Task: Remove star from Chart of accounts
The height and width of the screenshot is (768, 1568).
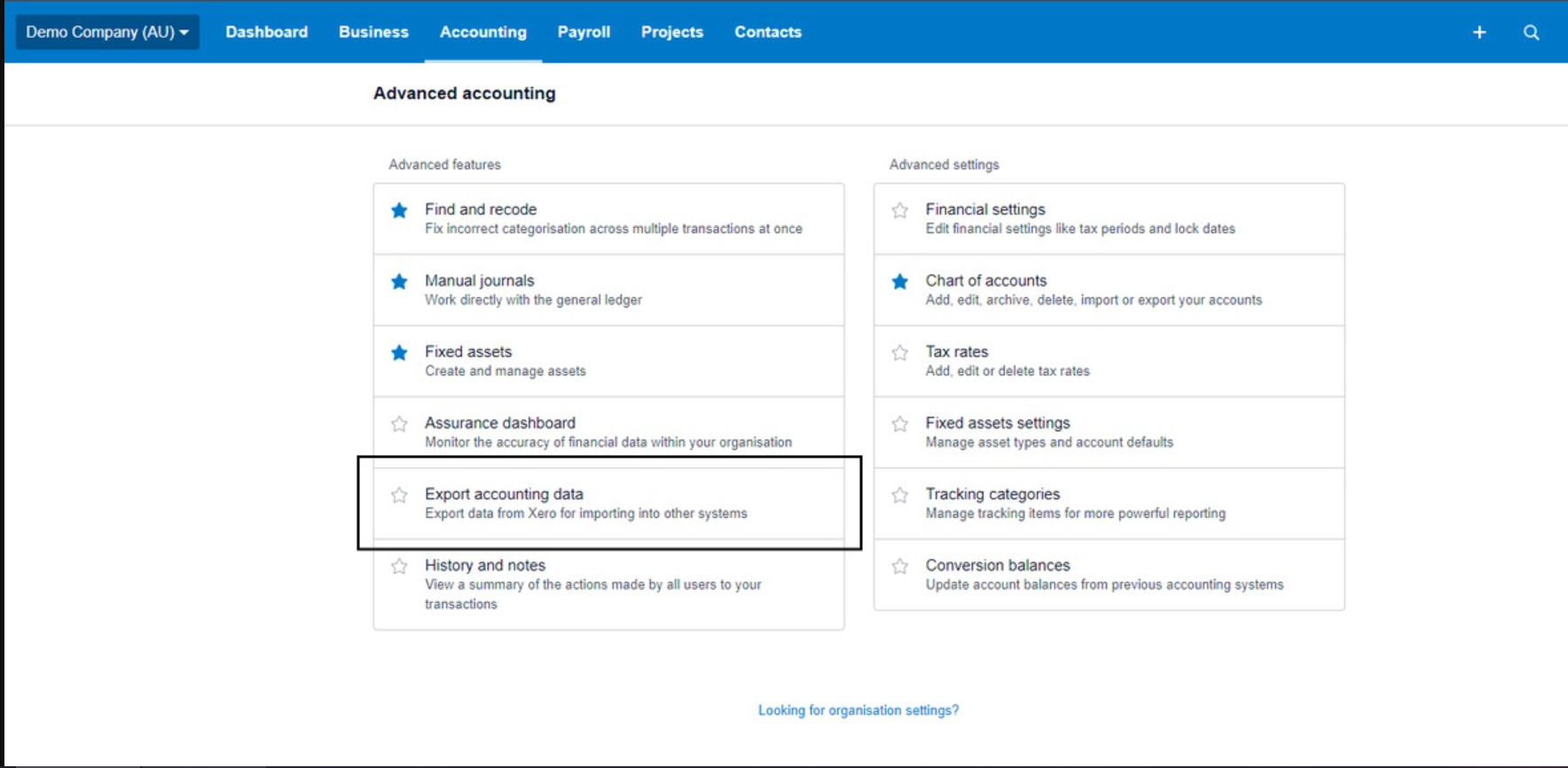Action: tap(899, 282)
